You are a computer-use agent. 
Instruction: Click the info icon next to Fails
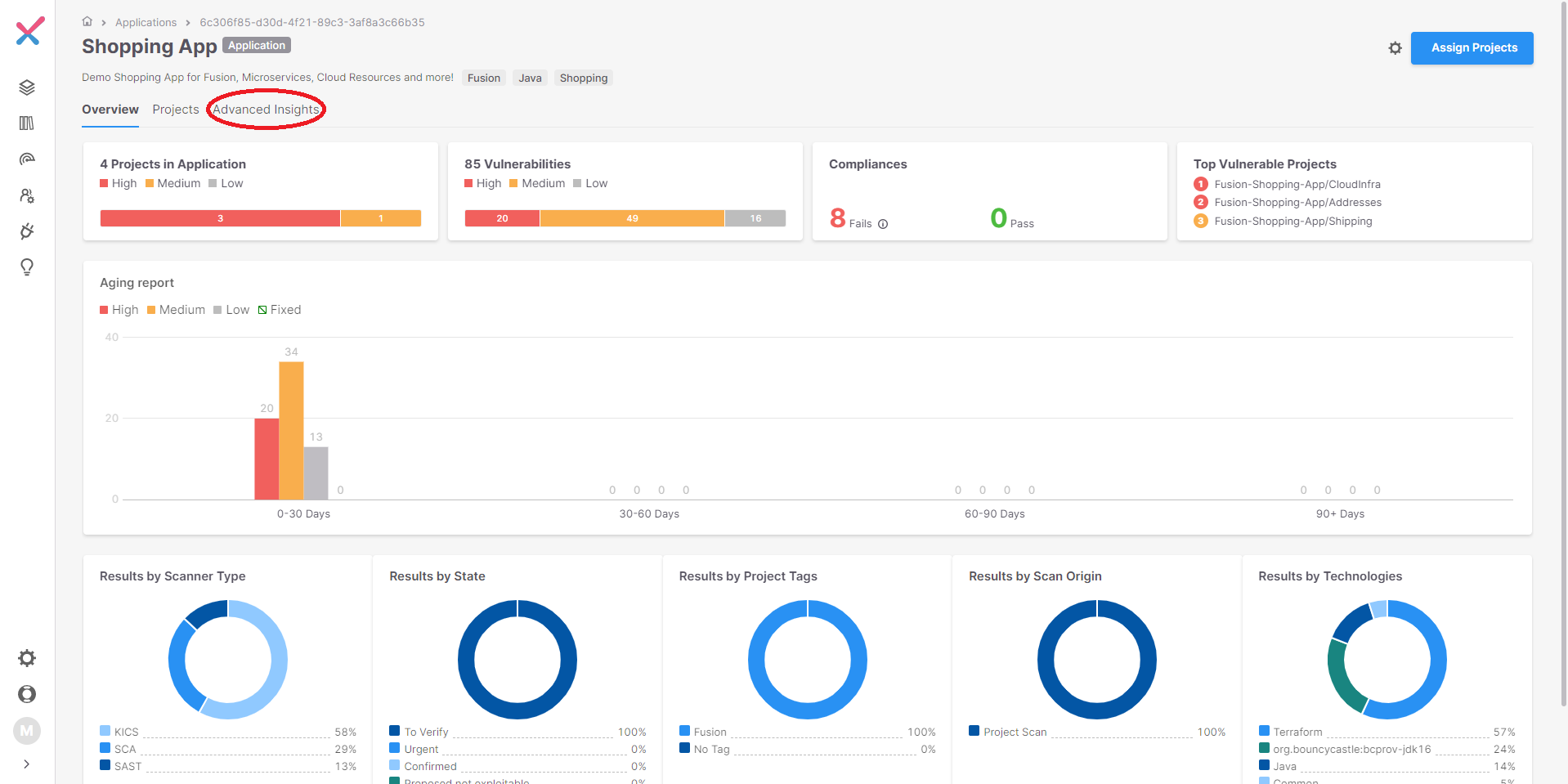click(x=883, y=224)
